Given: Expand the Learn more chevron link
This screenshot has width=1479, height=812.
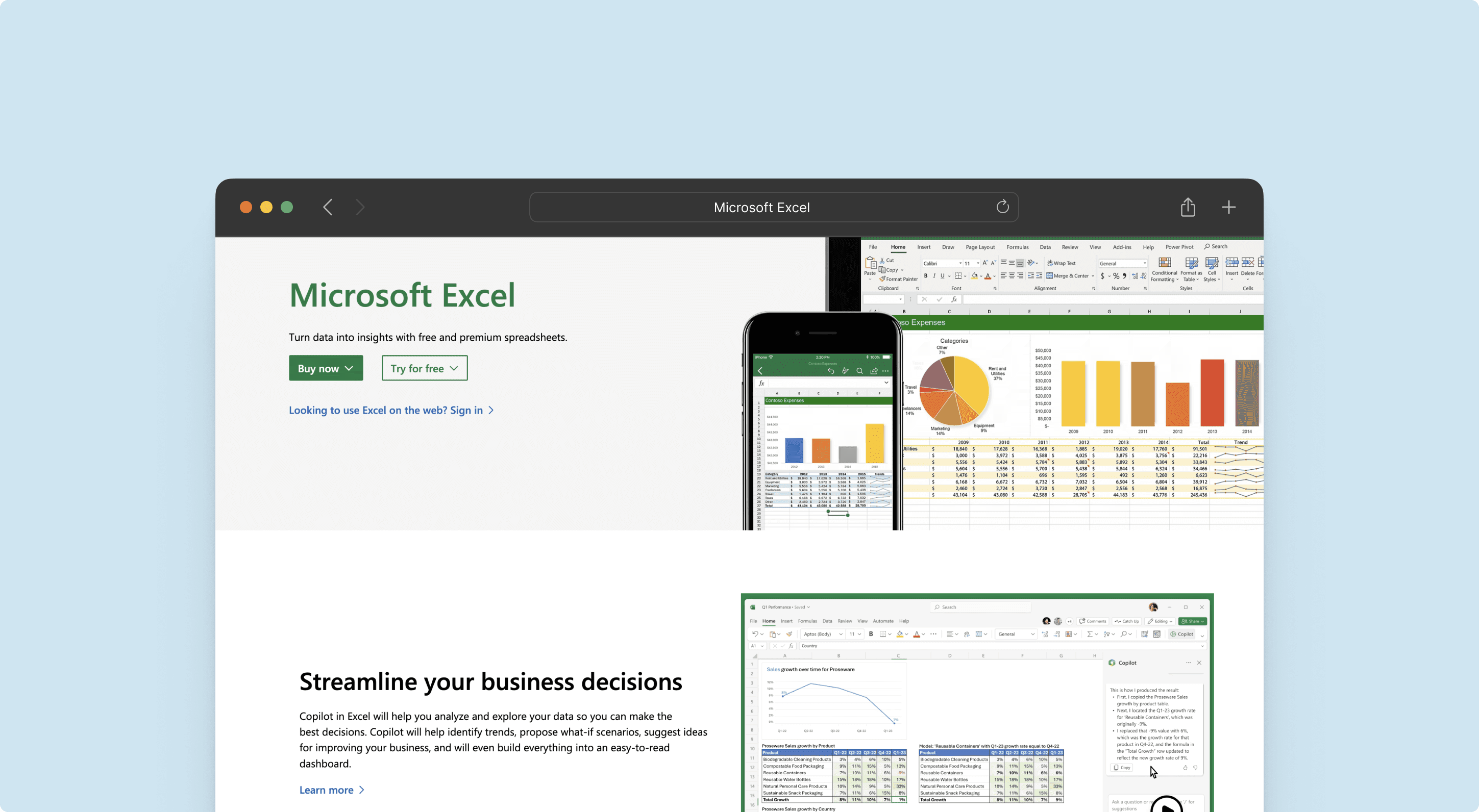Looking at the screenshot, I should (363, 789).
